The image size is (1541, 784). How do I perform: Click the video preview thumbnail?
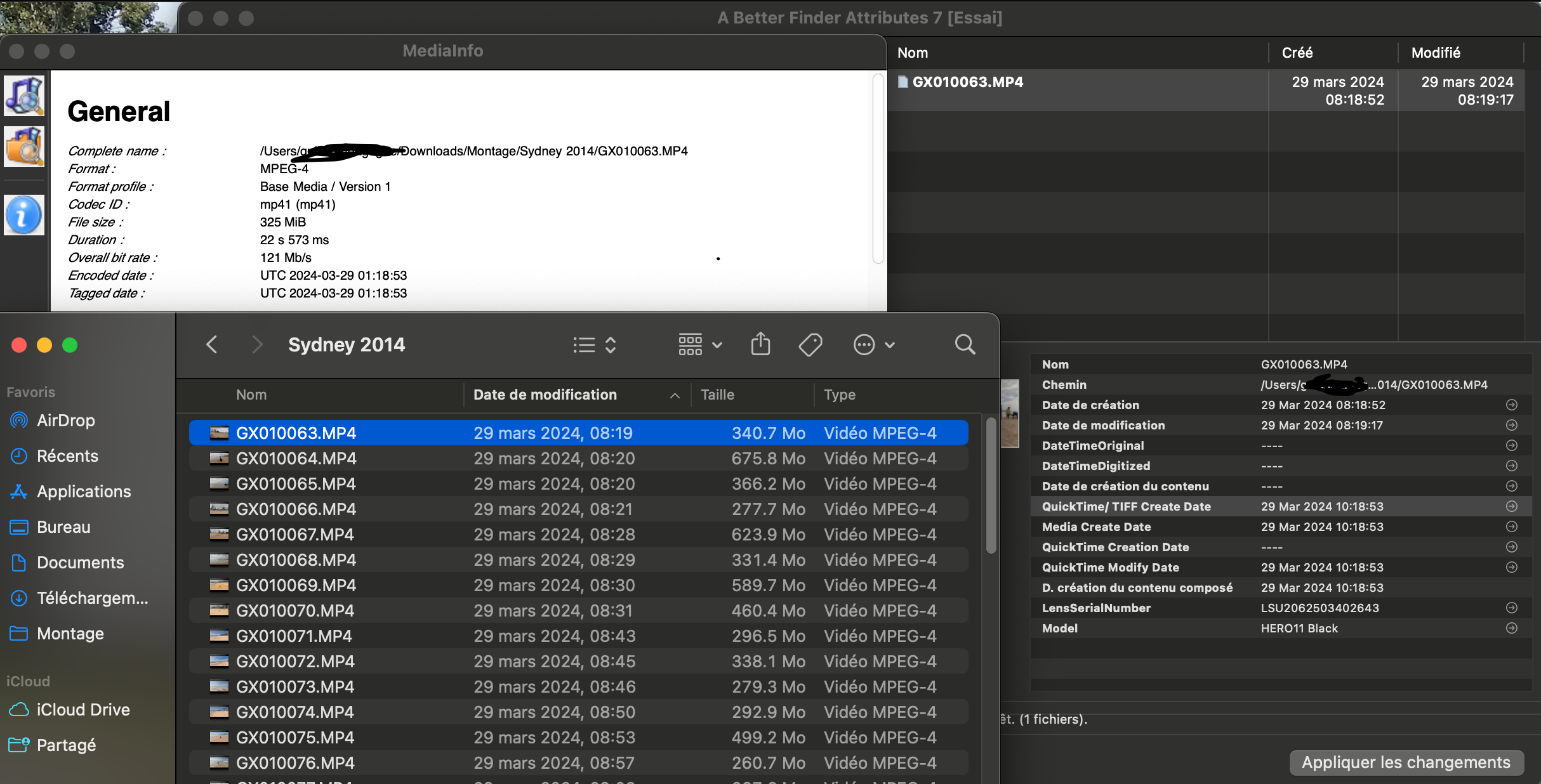[x=1010, y=414]
